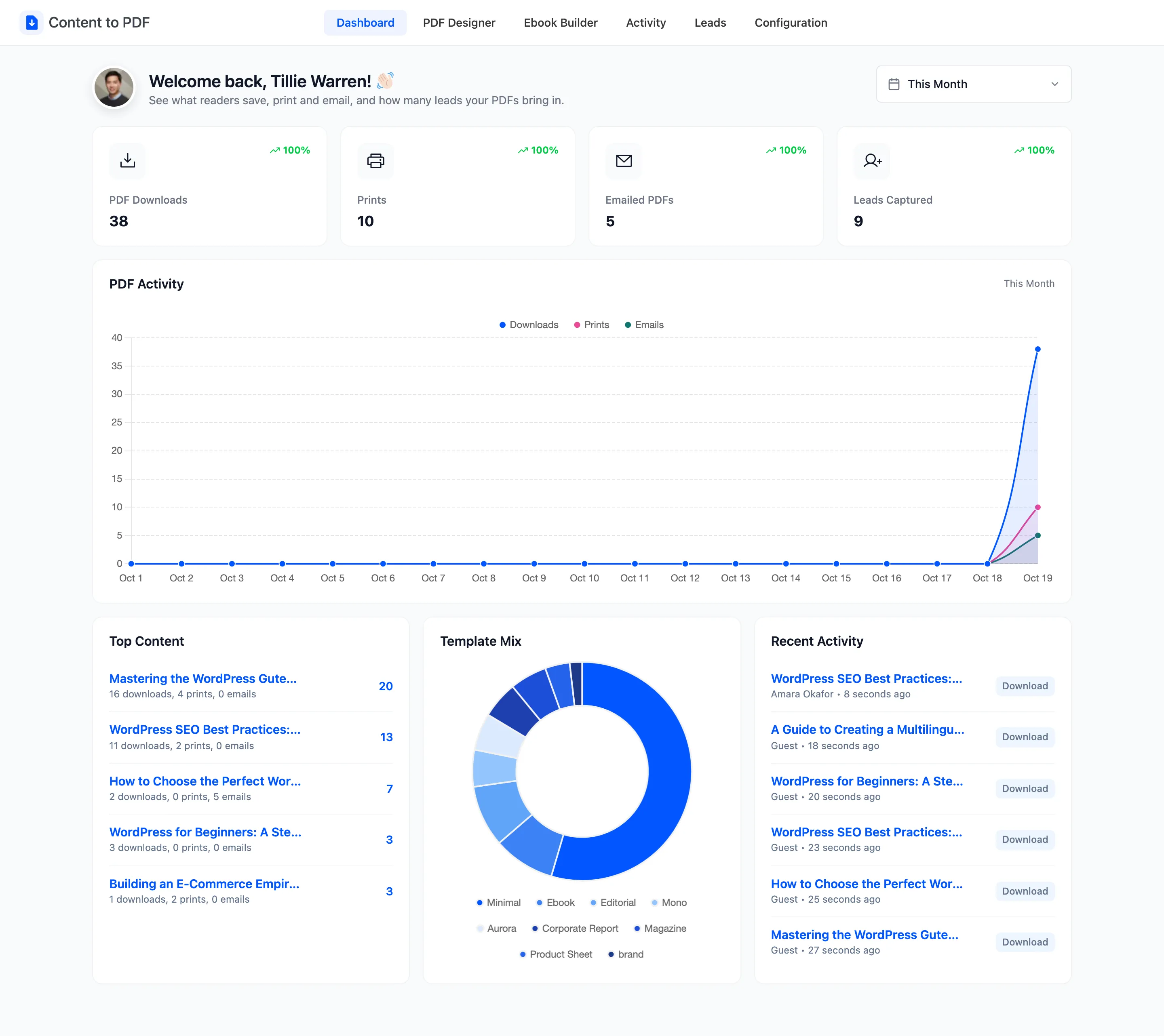The width and height of the screenshot is (1164, 1036).
Task: Click Download badge for Amara Okafor's activity
Action: click(1025, 686)
